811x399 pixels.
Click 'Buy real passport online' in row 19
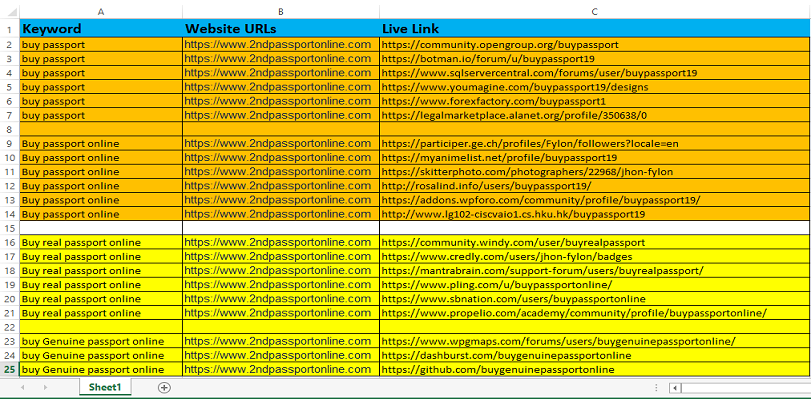point(101,285)
